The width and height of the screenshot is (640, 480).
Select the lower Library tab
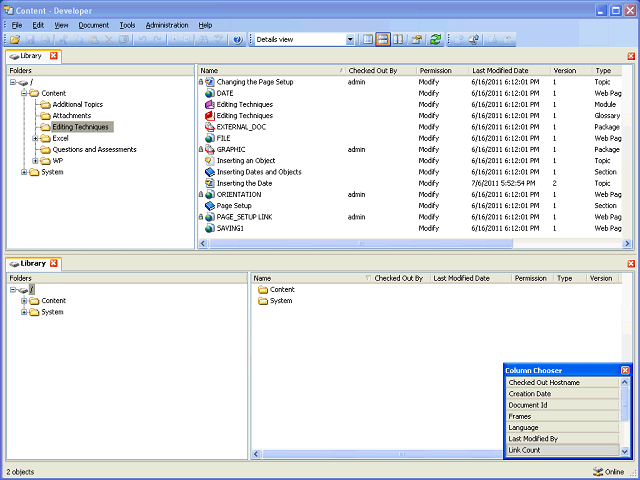[x=29, y=264]
